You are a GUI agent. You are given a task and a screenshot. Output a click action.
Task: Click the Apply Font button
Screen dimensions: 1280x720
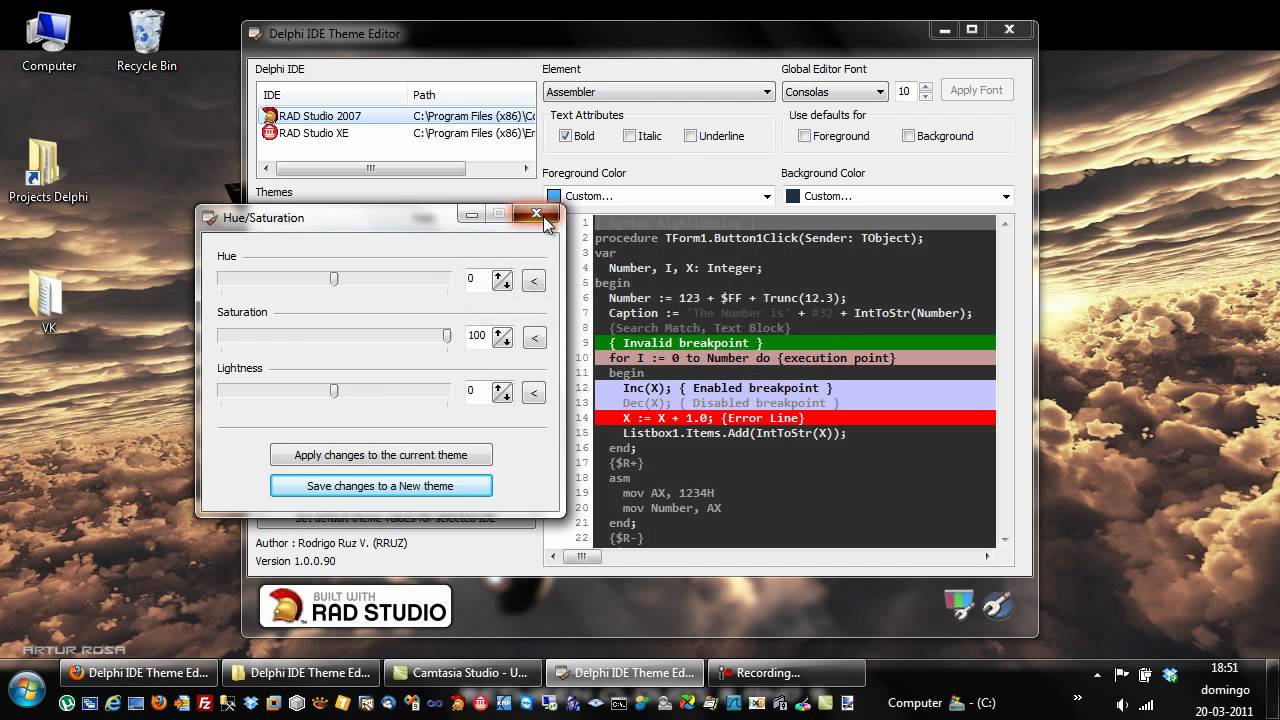[976, 90]
